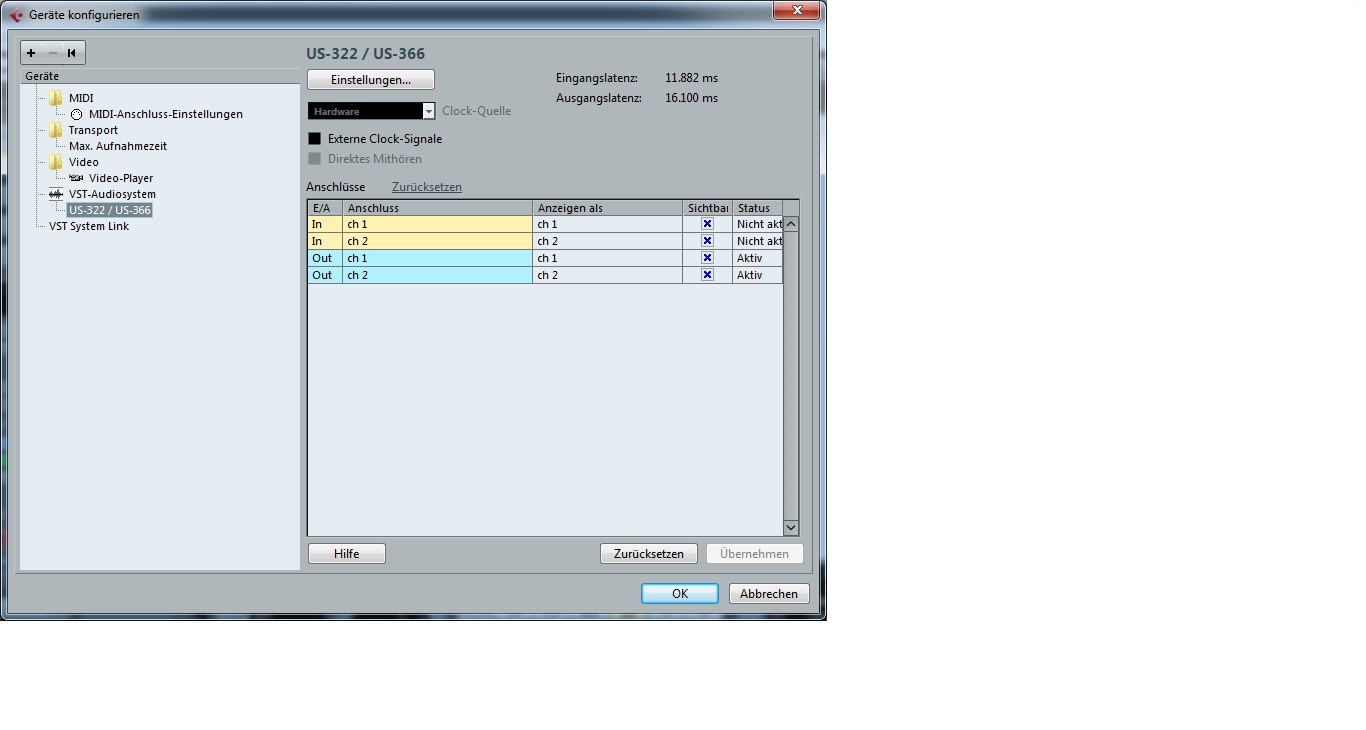
Task: Click the MIDI folder icon
Action: tap(55, 98)
